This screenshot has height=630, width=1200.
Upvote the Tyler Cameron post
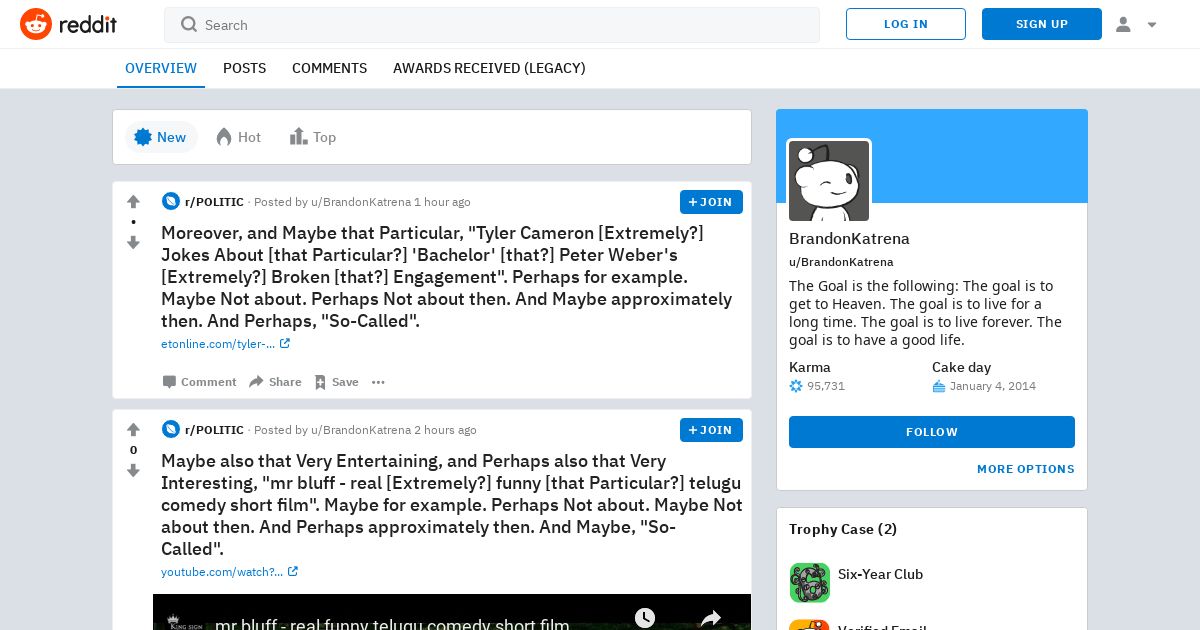coord(133,202)
